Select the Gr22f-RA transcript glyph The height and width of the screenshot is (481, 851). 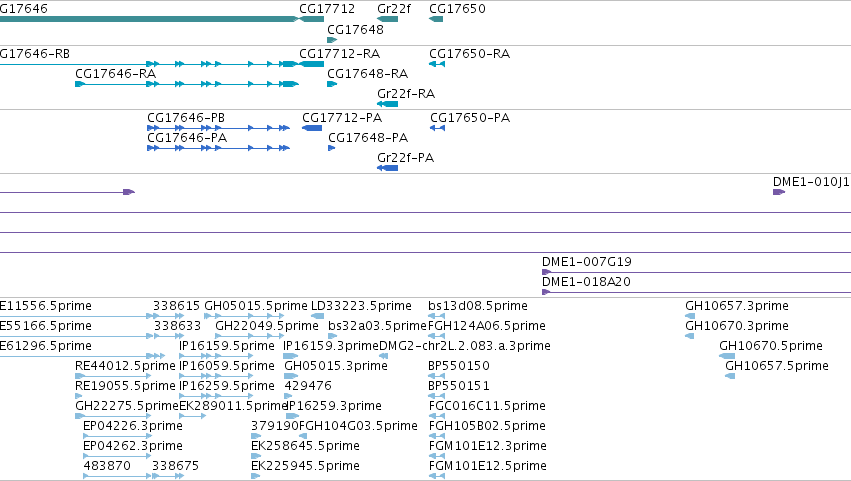pos(388,104)
